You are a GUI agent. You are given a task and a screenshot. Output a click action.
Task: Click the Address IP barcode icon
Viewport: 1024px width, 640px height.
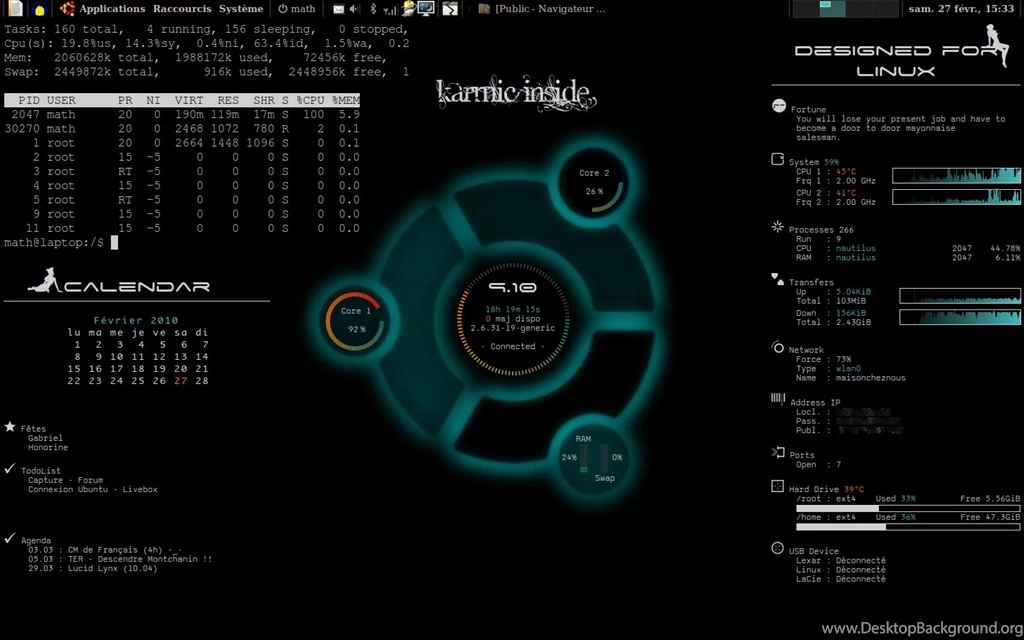[x=778, y=398]
